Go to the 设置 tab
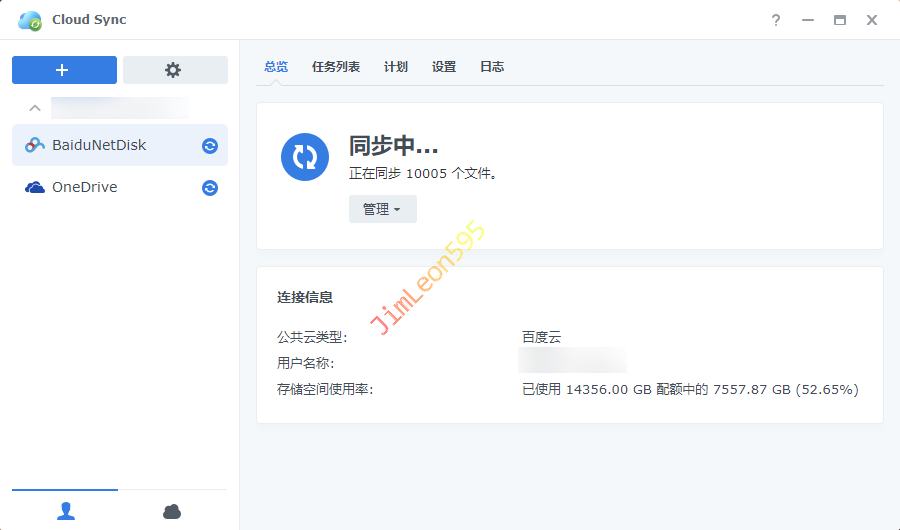Image resolution: width=900 pixels, height=530 pixels. 444,67
